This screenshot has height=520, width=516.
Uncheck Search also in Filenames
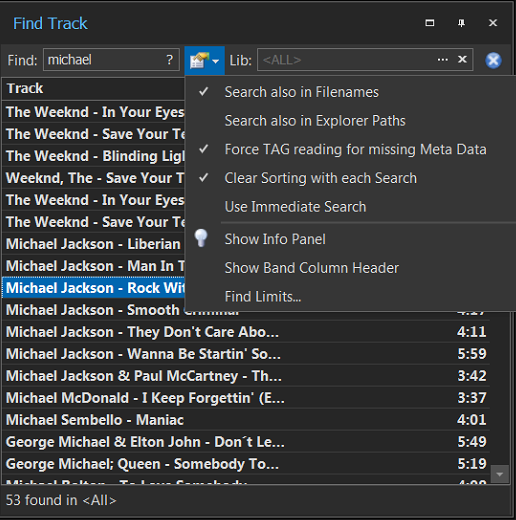[350, 92]
